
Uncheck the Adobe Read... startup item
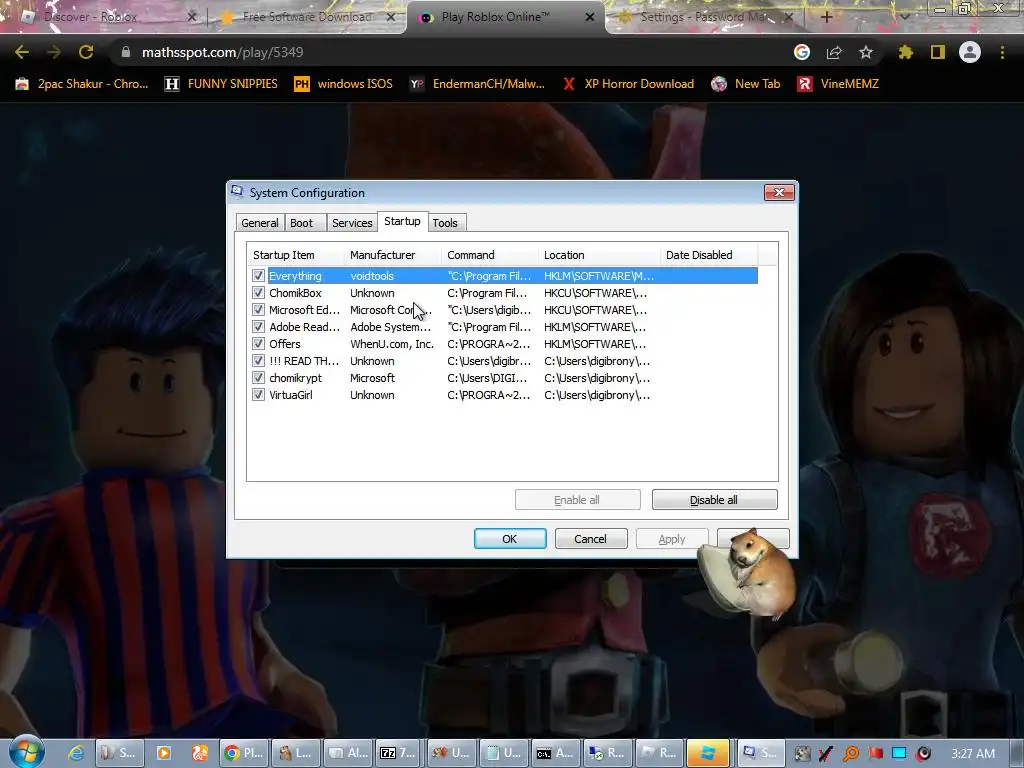coord(259,327)
